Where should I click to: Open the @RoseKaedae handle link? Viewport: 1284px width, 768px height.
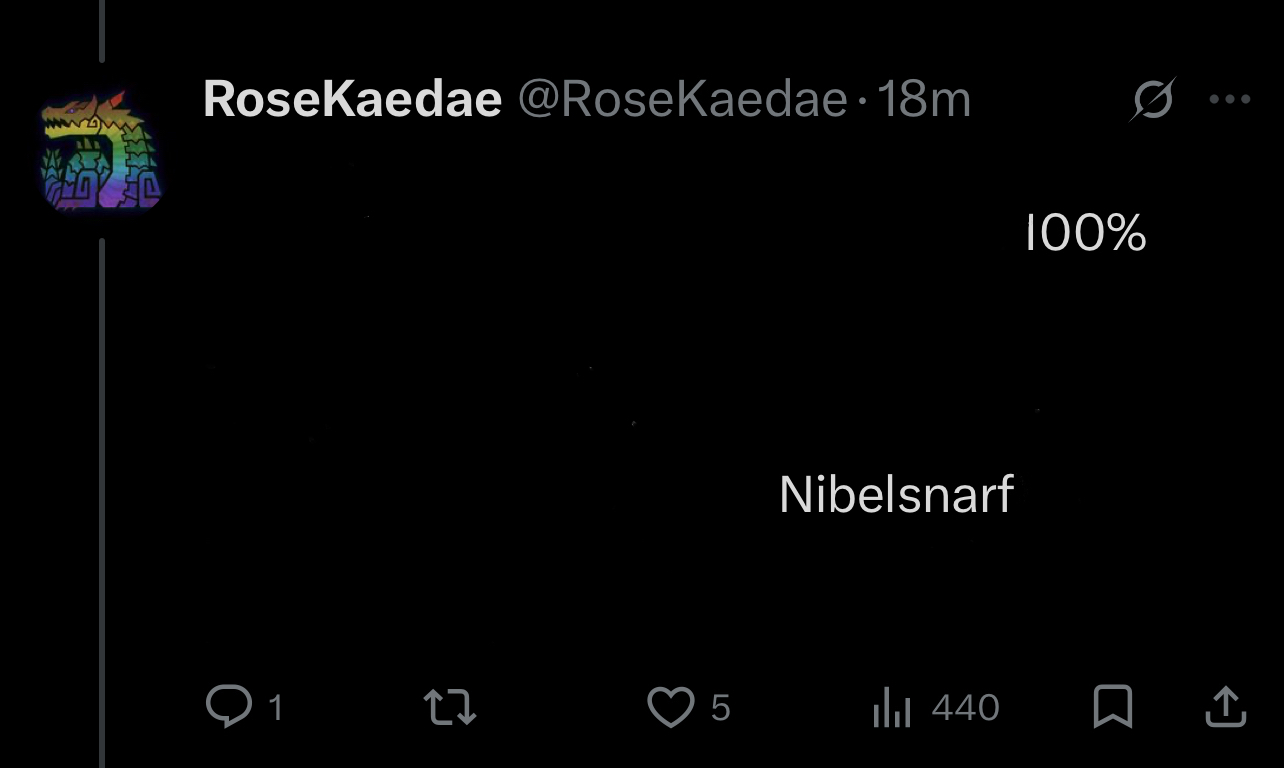click(682, 100)
